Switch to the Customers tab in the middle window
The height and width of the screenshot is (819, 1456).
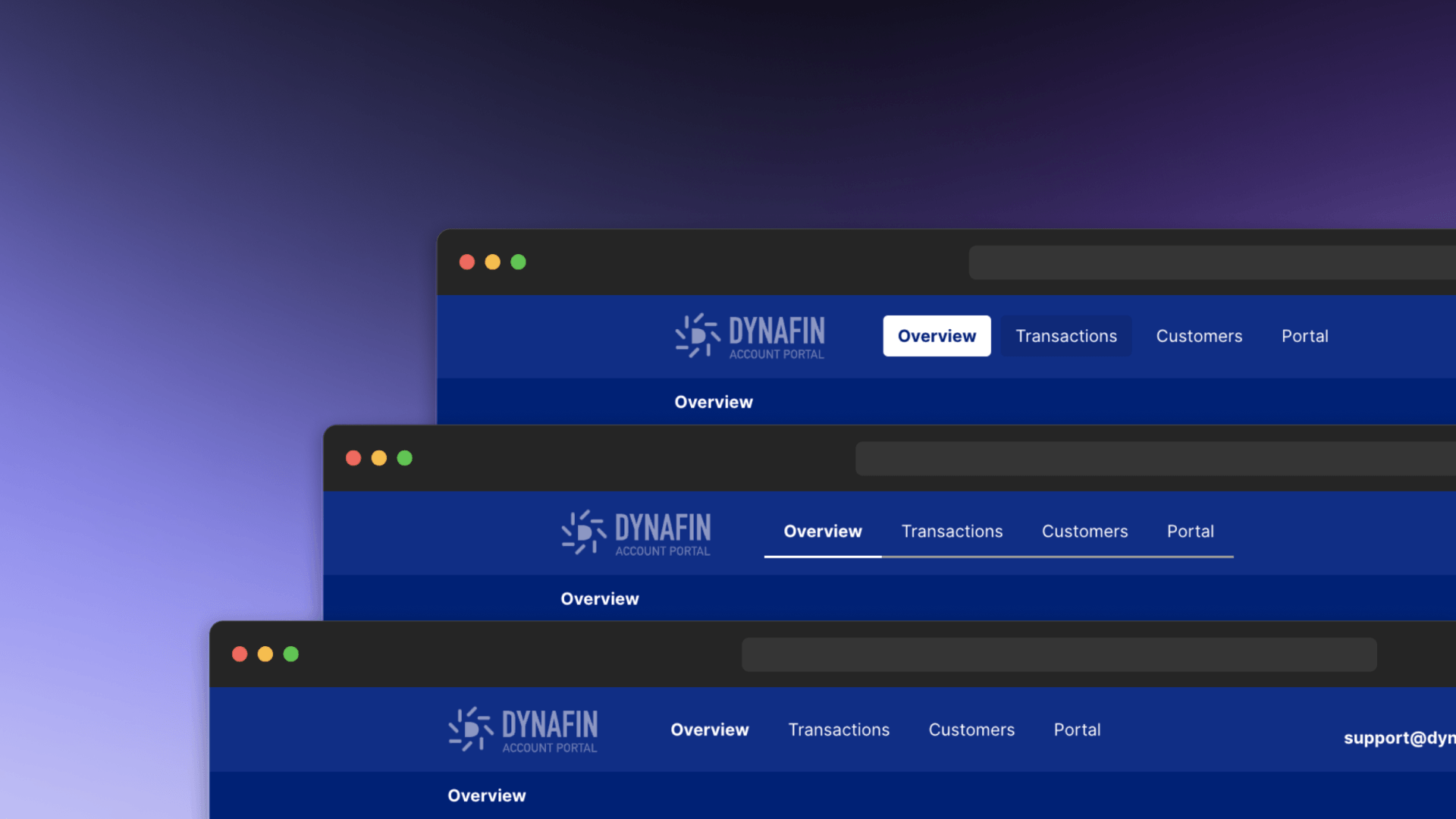click(x=1084, y=531)
